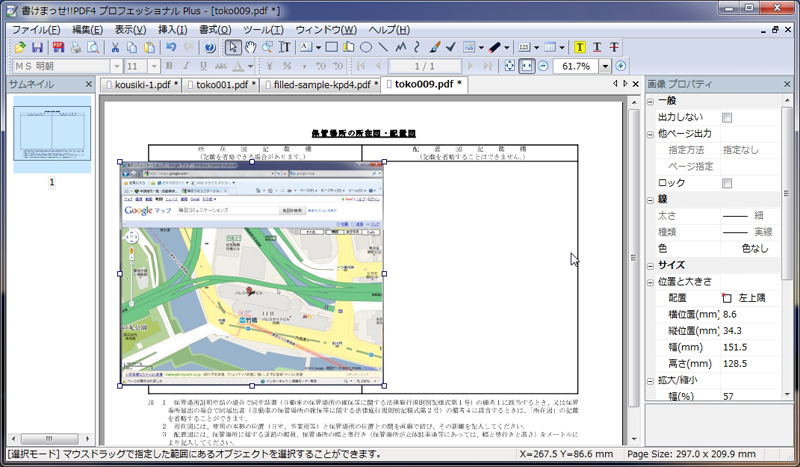Toggle fit page width zoom
This screenshot has height=467, width=800.
pyautogui.click(x=527, y=66)
